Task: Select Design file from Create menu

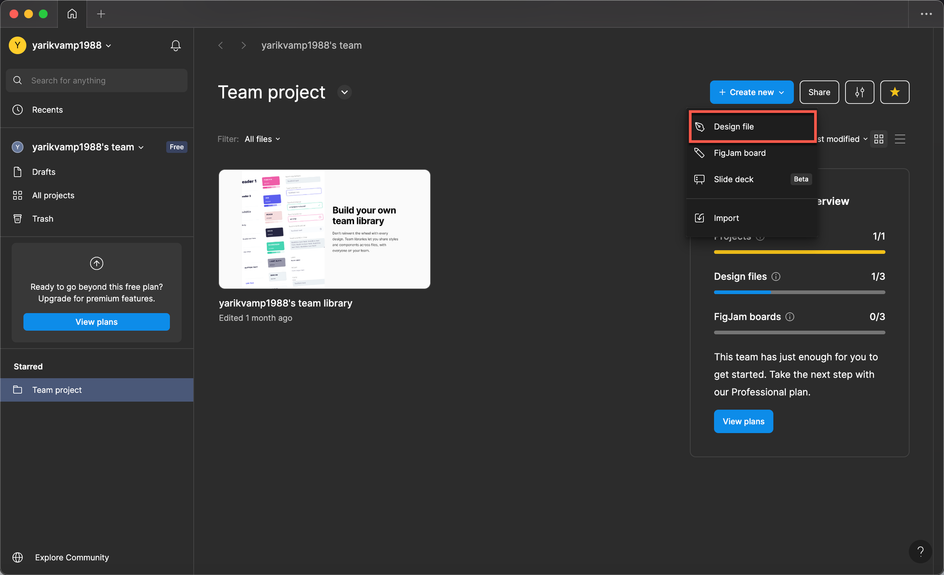Action: (x=753, y=126)
